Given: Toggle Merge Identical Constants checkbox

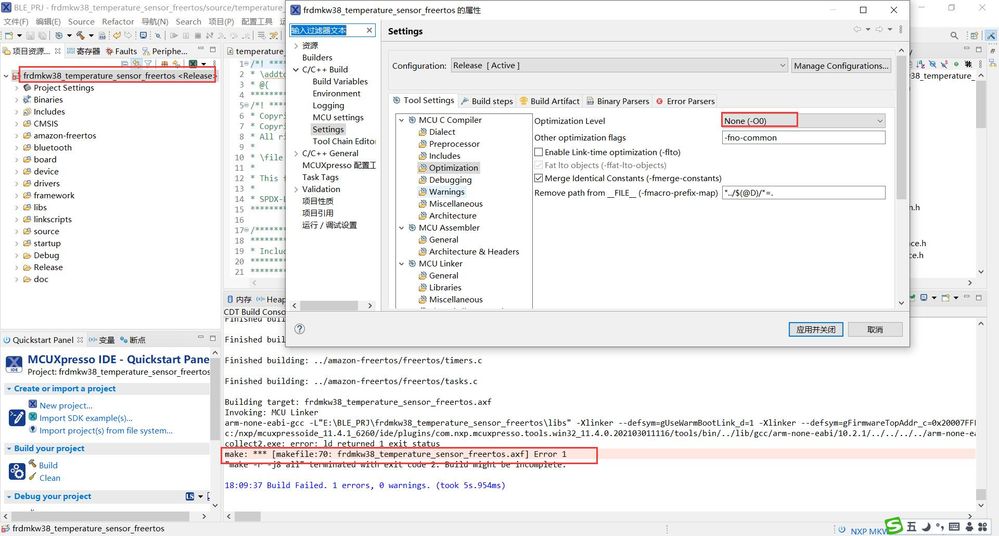Looking at the screenshot, I should pyautogui.click(x=538, y=178).
